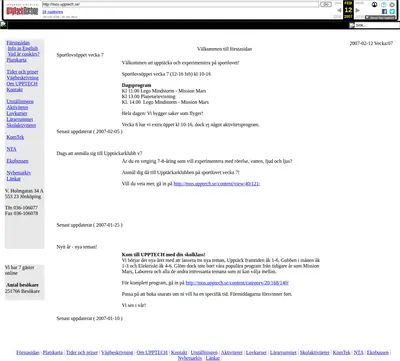Click the FEB 12 2007 capture date
This screenshot has height=361, width=400.
(348, 10)
